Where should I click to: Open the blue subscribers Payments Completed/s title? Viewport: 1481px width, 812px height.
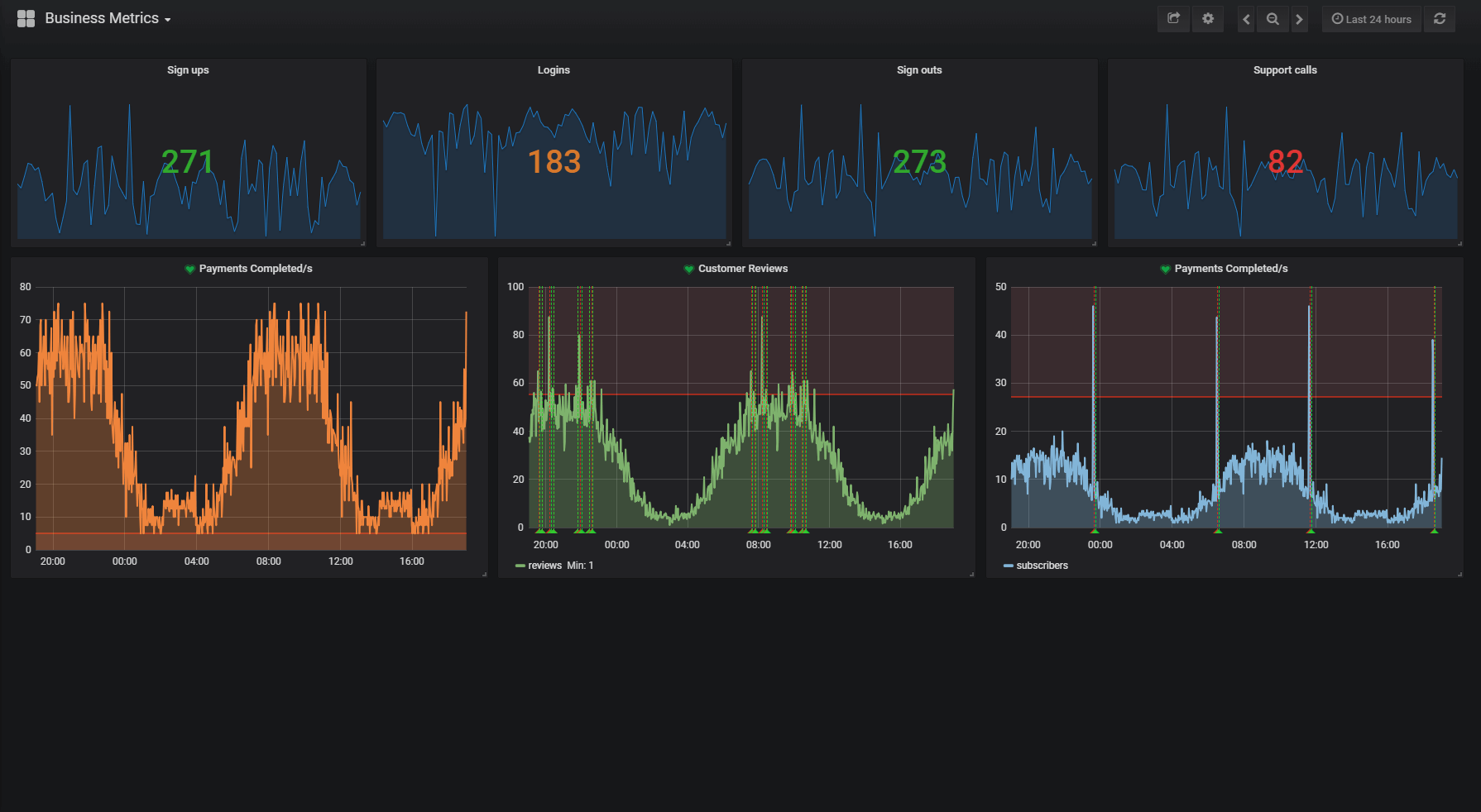click(1231, 269)
